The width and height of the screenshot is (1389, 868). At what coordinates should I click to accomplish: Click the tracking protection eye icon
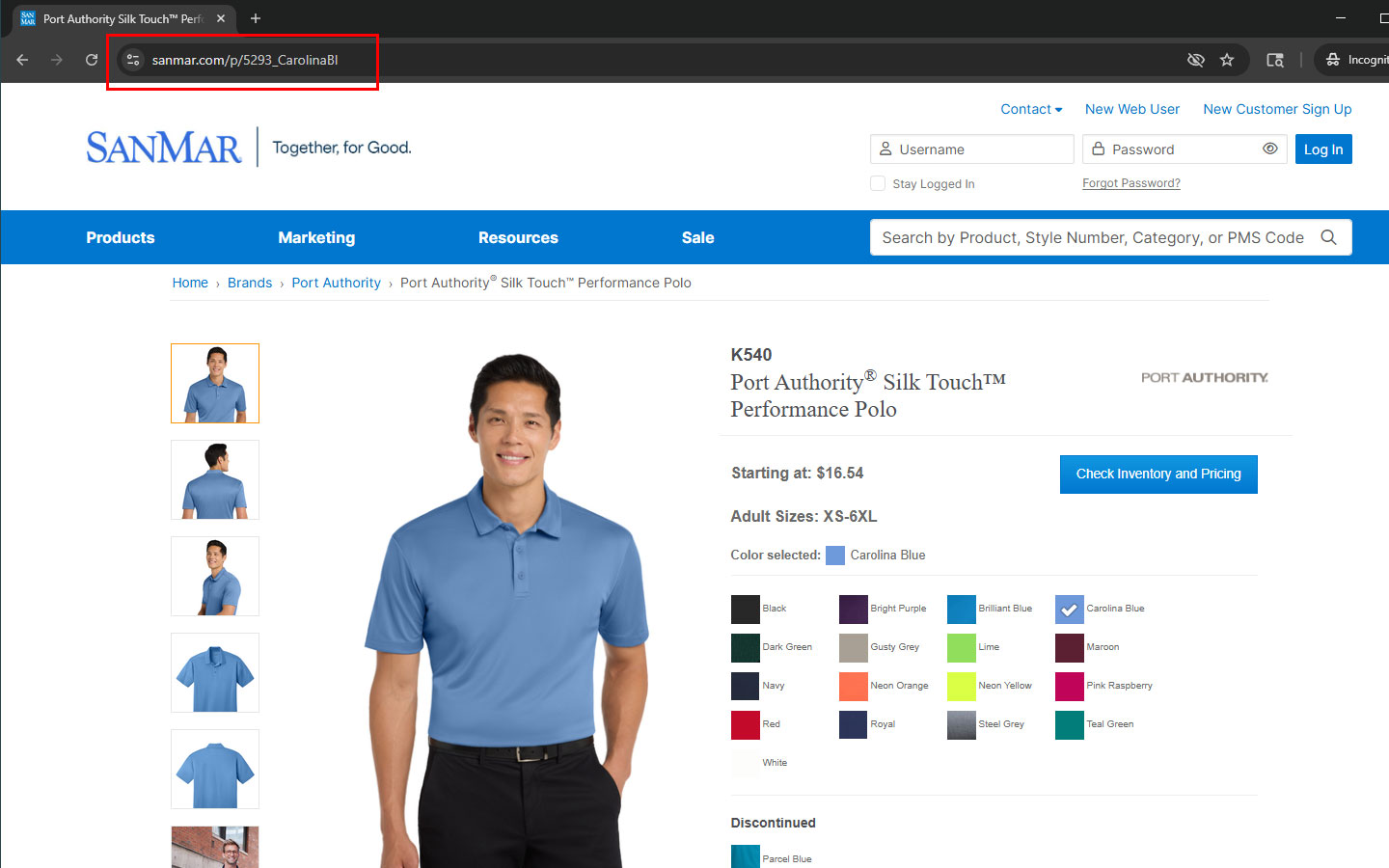1196,60
